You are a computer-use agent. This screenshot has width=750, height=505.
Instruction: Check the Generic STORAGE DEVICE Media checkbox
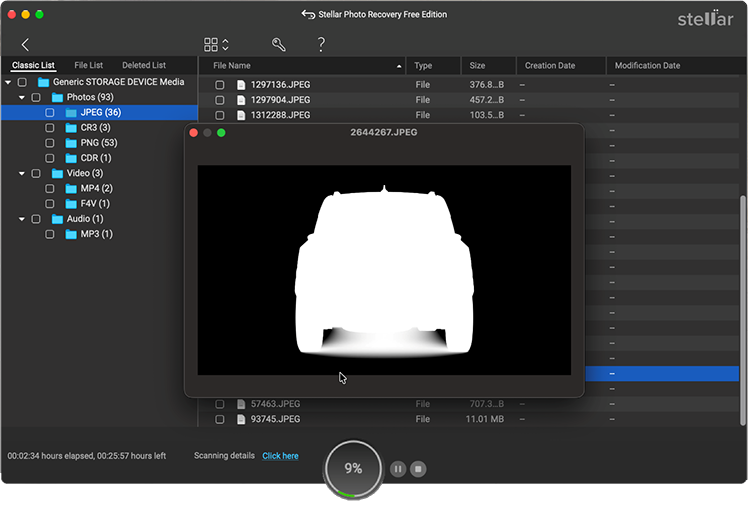pos(22,82)
